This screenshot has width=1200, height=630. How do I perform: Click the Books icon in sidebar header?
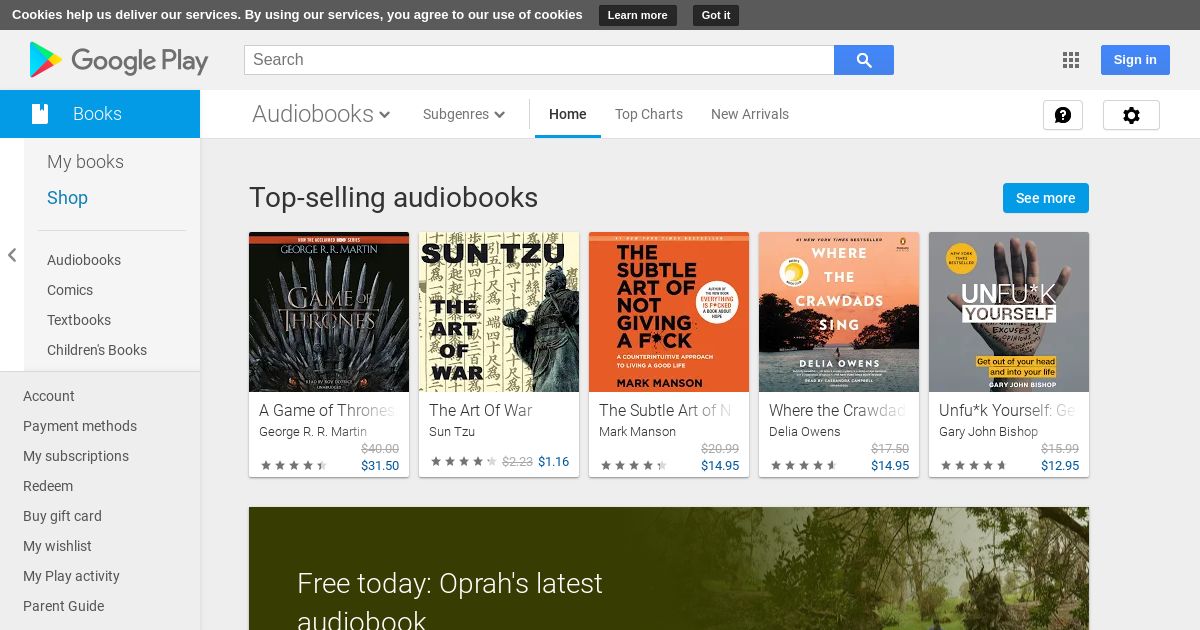[x=40, y=114]
